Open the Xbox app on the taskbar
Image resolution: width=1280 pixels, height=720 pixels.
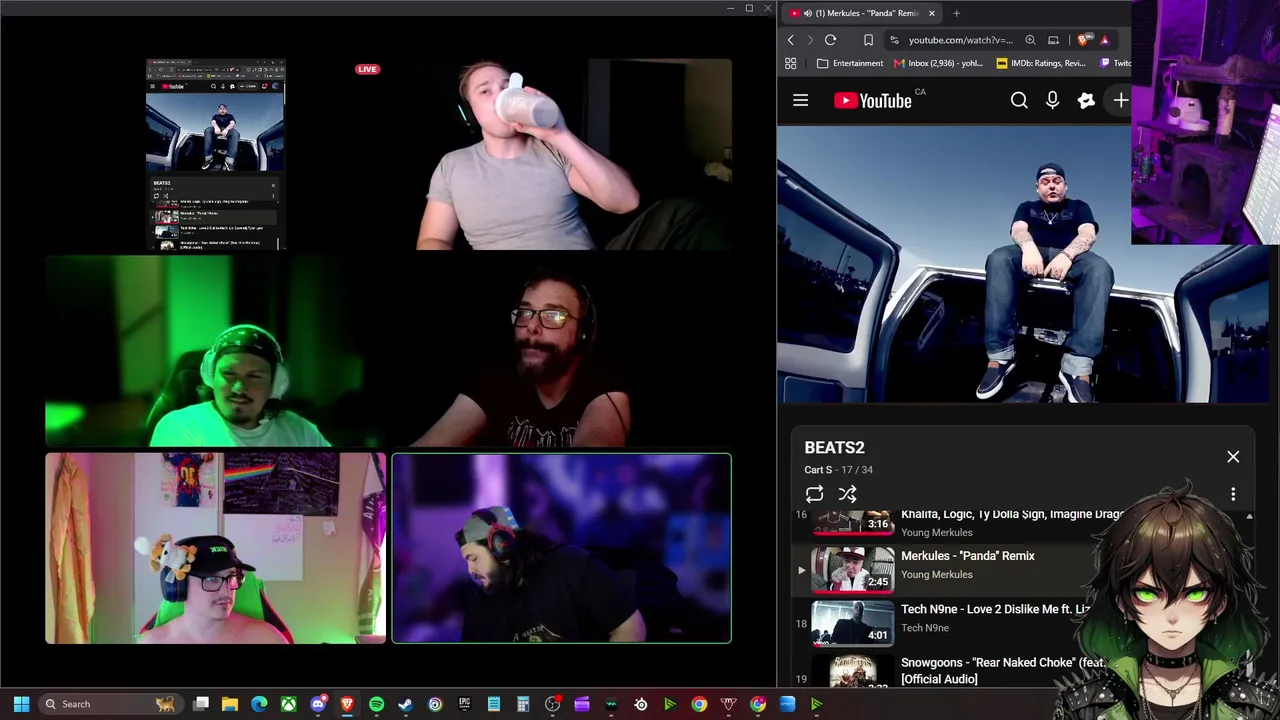tap(288, 704)
